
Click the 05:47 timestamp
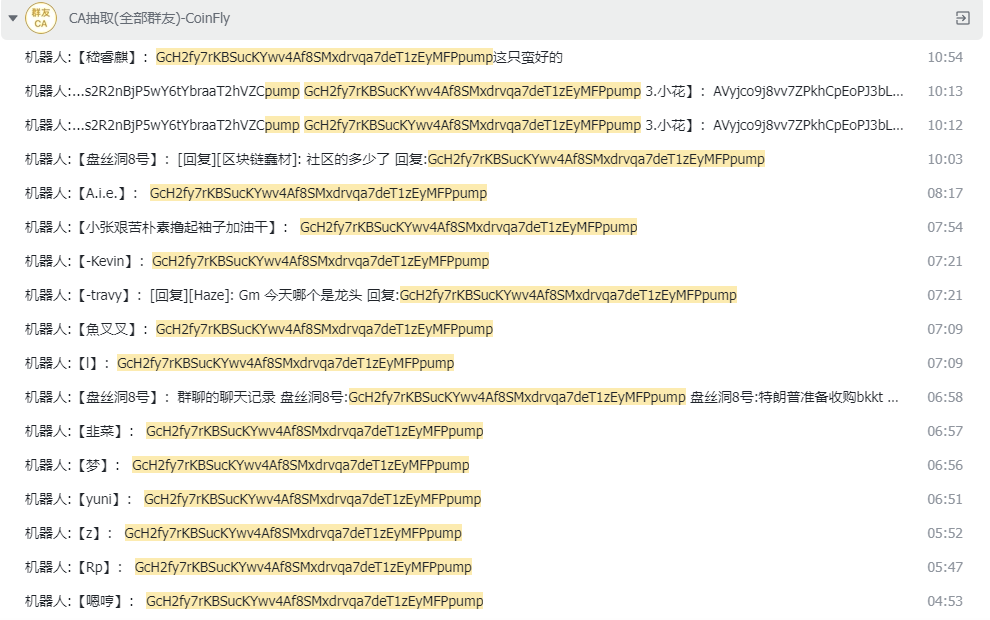click(x=945, y=568)
